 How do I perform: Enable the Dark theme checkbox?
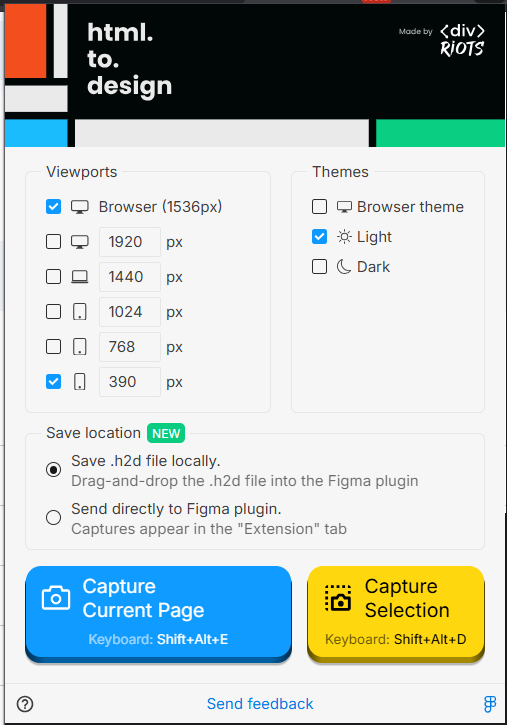tap(319, 267)
